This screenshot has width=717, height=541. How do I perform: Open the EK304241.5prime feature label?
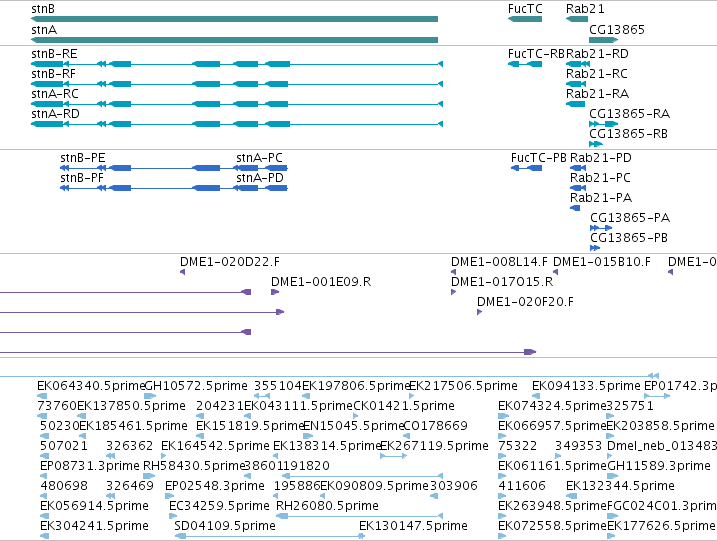coord(95,526)
